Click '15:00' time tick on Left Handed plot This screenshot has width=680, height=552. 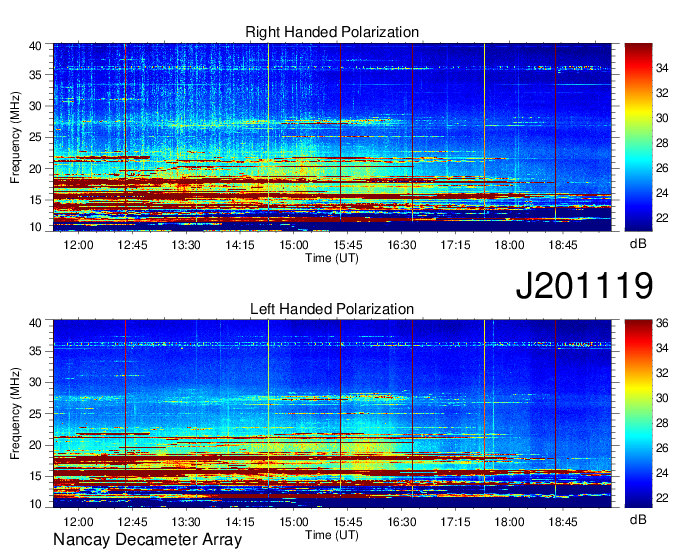pyautogui.click(x=294, y=521)
